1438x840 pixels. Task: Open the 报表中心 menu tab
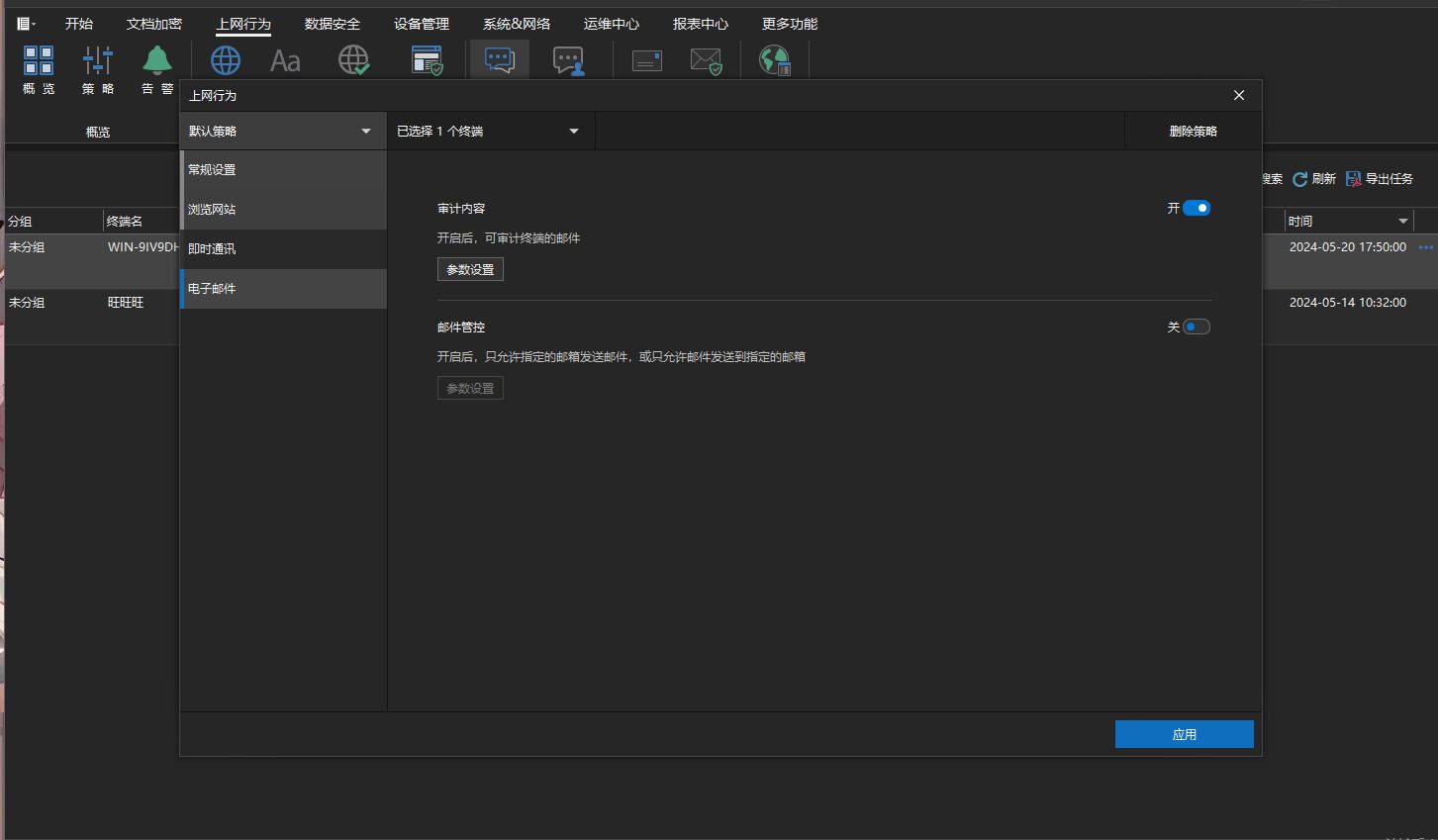[x=701, y=24]
